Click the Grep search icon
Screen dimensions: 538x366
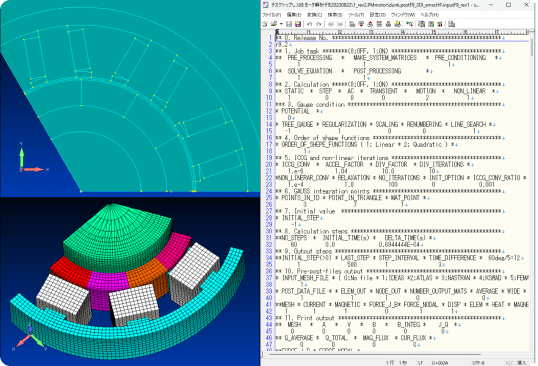point(397,24)
